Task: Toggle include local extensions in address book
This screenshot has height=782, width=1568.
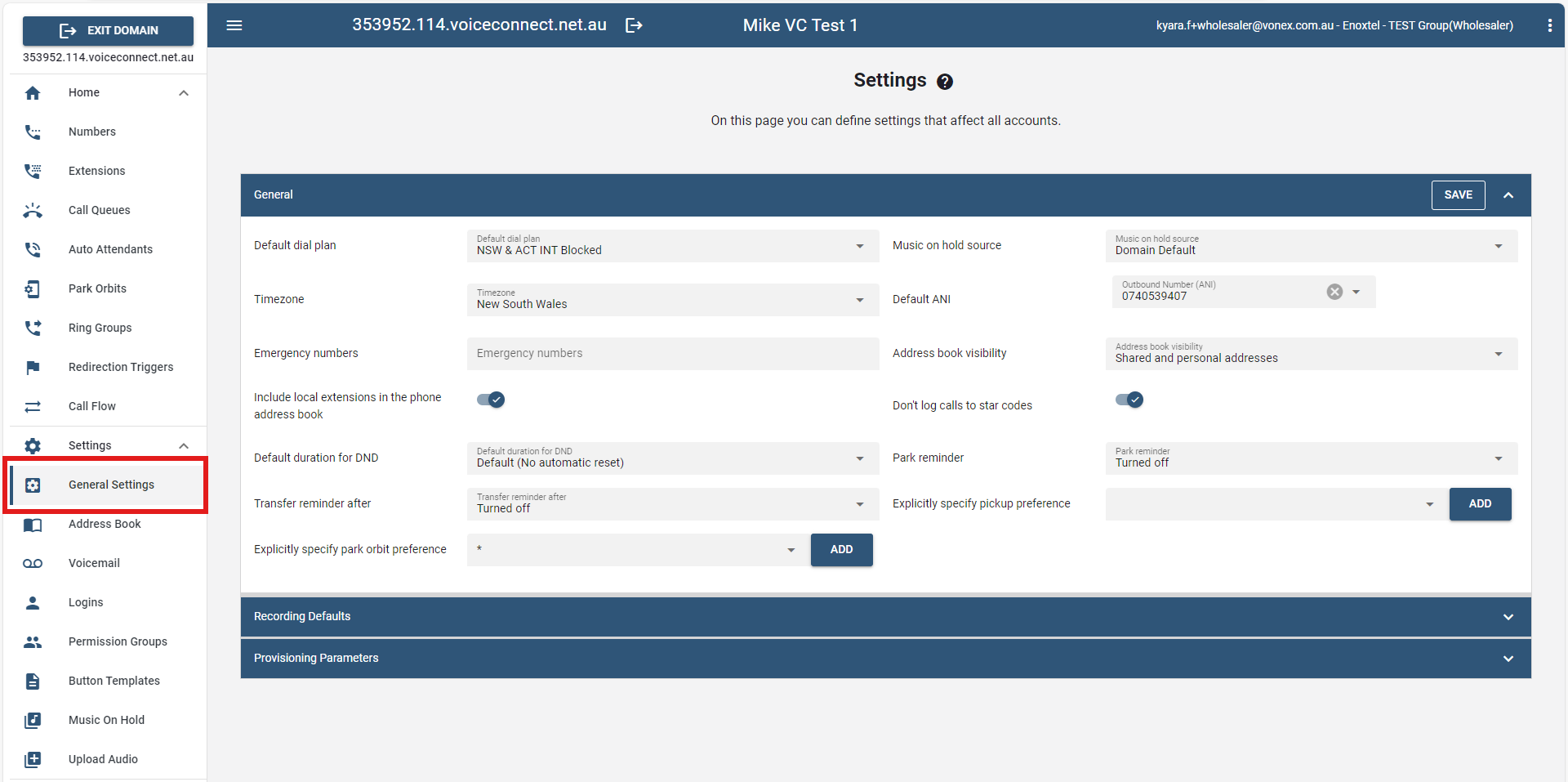Action: [491, 400]
